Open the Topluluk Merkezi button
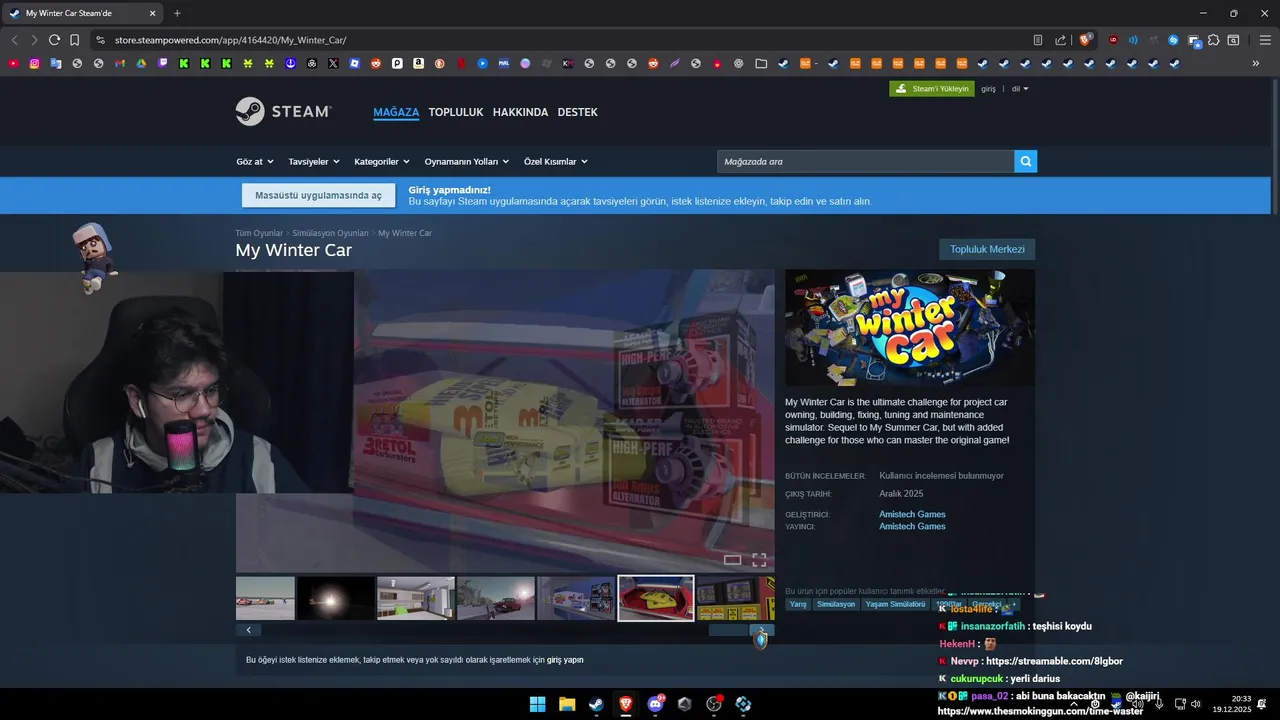 [987, 249]
